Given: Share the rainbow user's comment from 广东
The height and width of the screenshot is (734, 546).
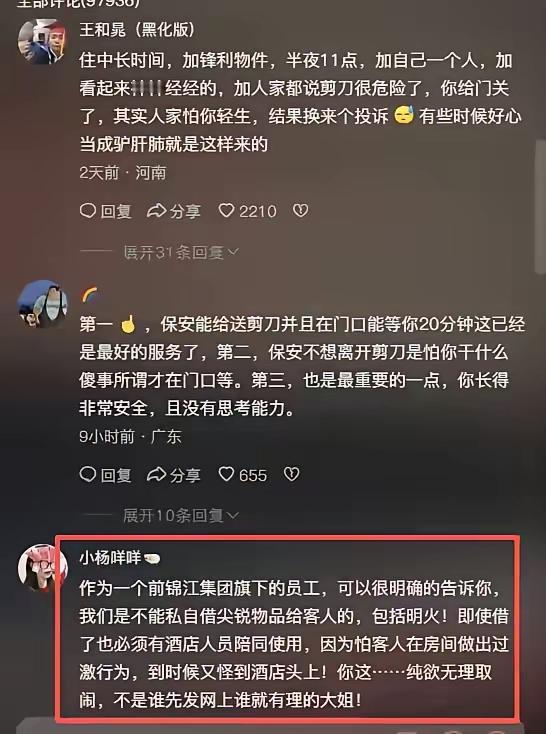Looking at the screenshot, I should (x=174, y=475).
